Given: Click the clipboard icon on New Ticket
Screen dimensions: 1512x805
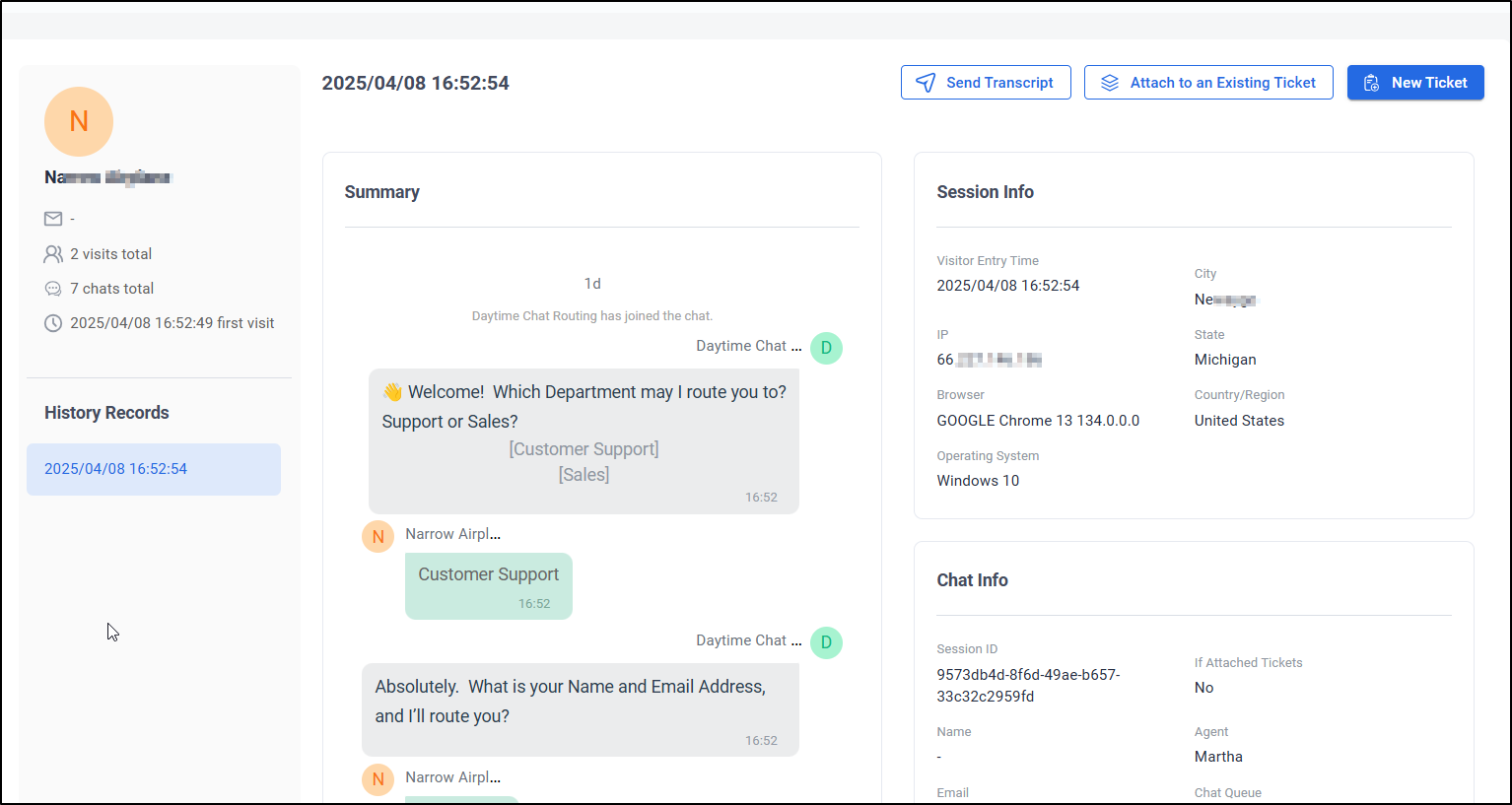Looking at the screenshot, I should point(1371,83).
